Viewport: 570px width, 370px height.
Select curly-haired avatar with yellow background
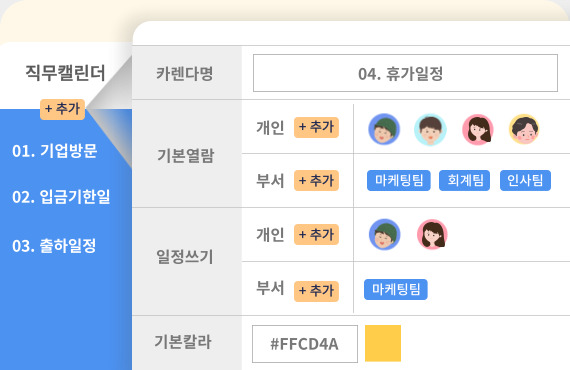524,129
